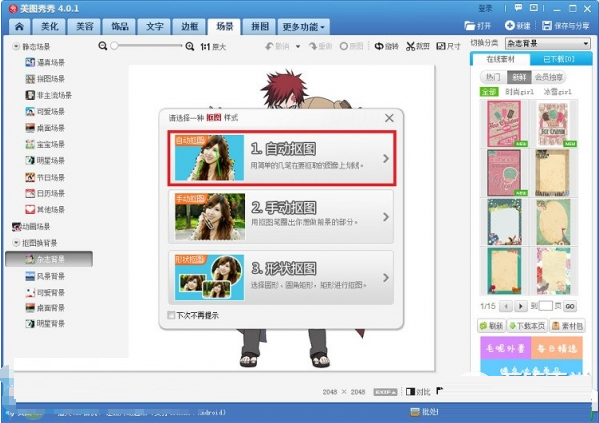The height and width of the screenshot is (423, 599).
Task: Select the 全部 category tag
Action: coord(489,92)
